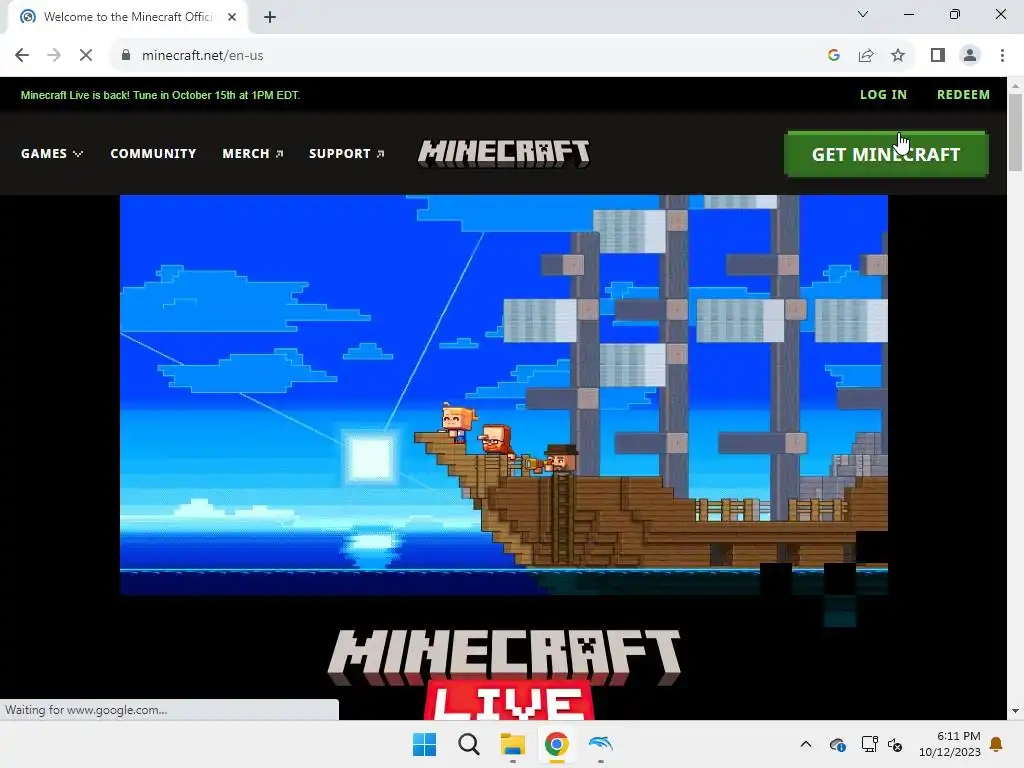Open Chrome profile avatar menu
Screen dimensions: 1024x768
970,56
